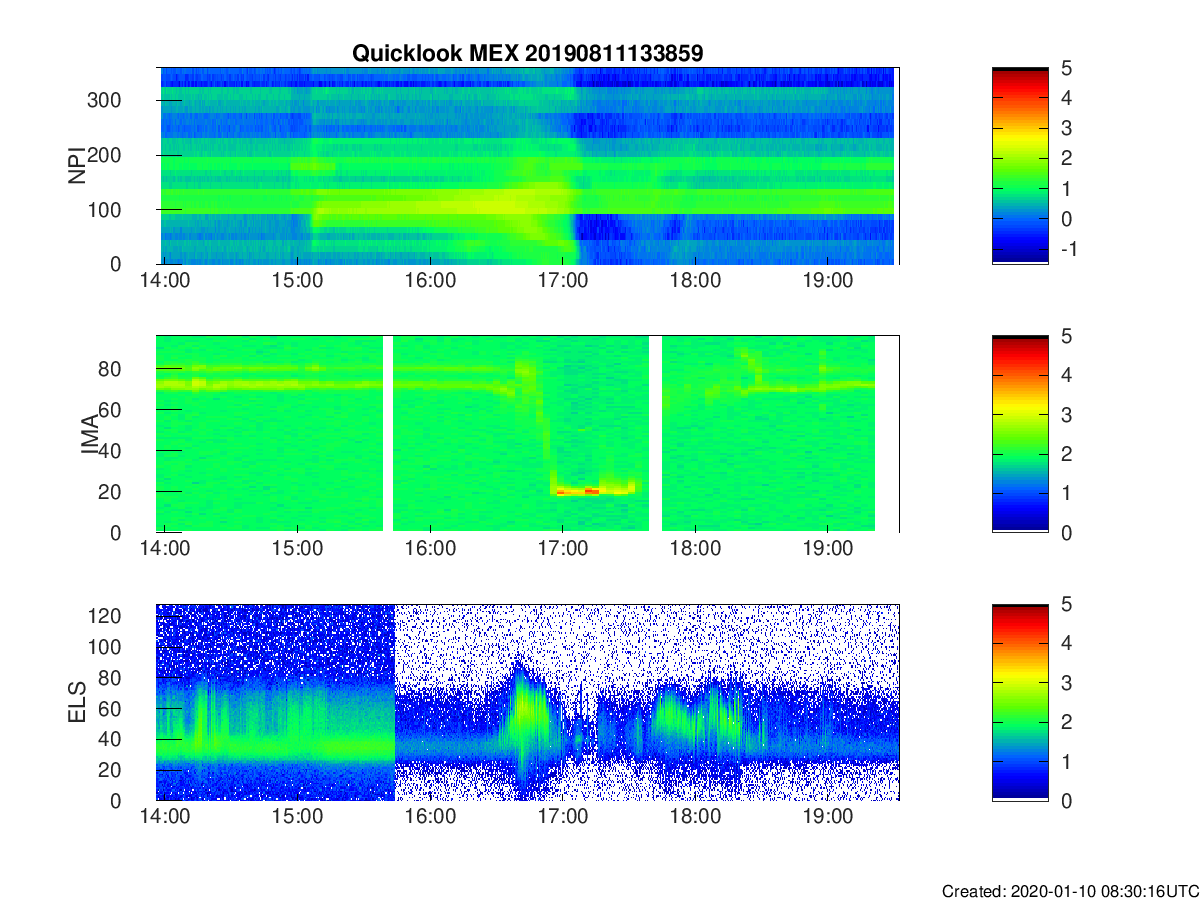1200x900 pixels.
Task: Click the NPI spectrogram panel
Action: [x=528, y=166]
